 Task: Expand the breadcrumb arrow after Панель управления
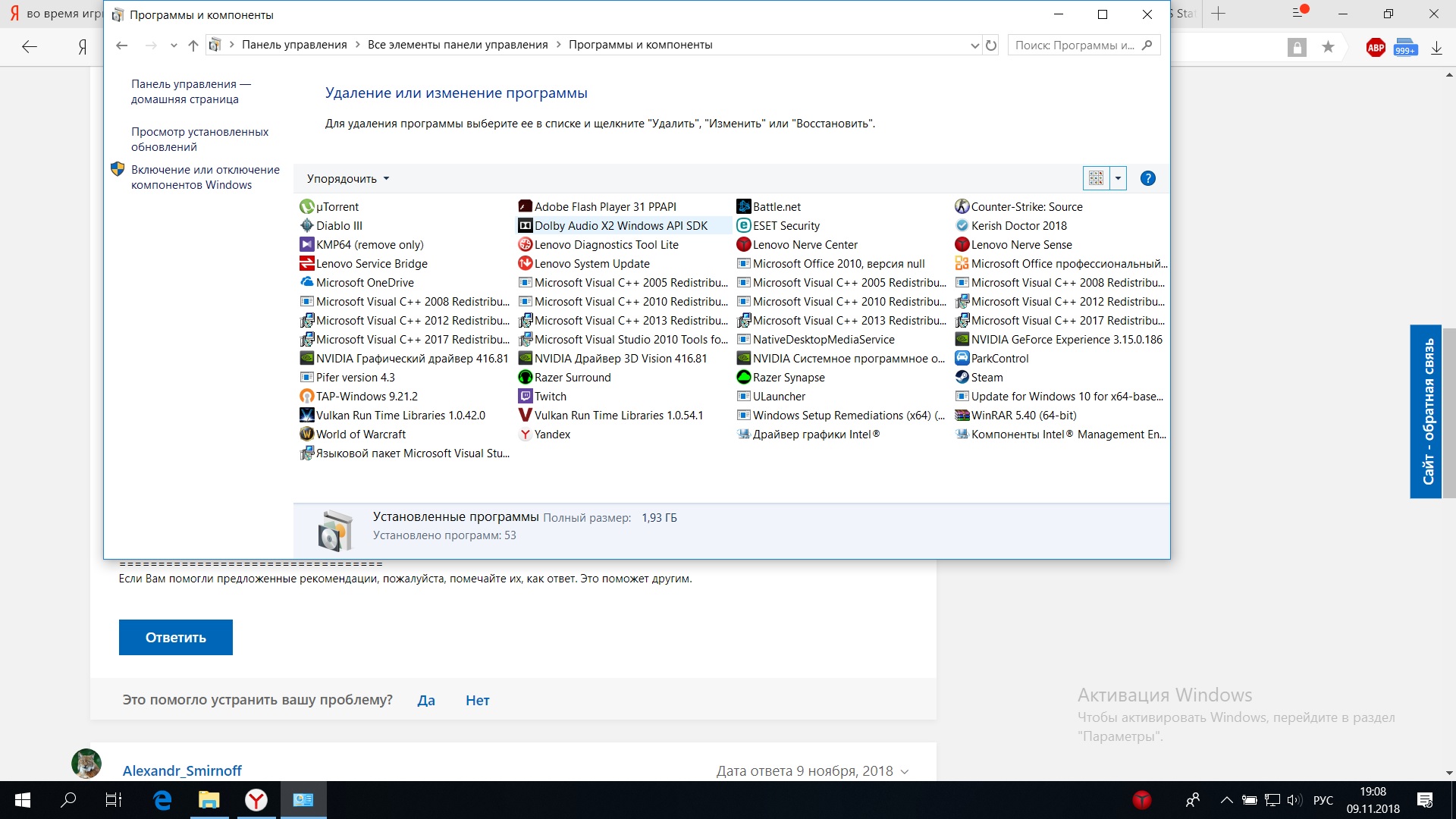tap(357, 45)
